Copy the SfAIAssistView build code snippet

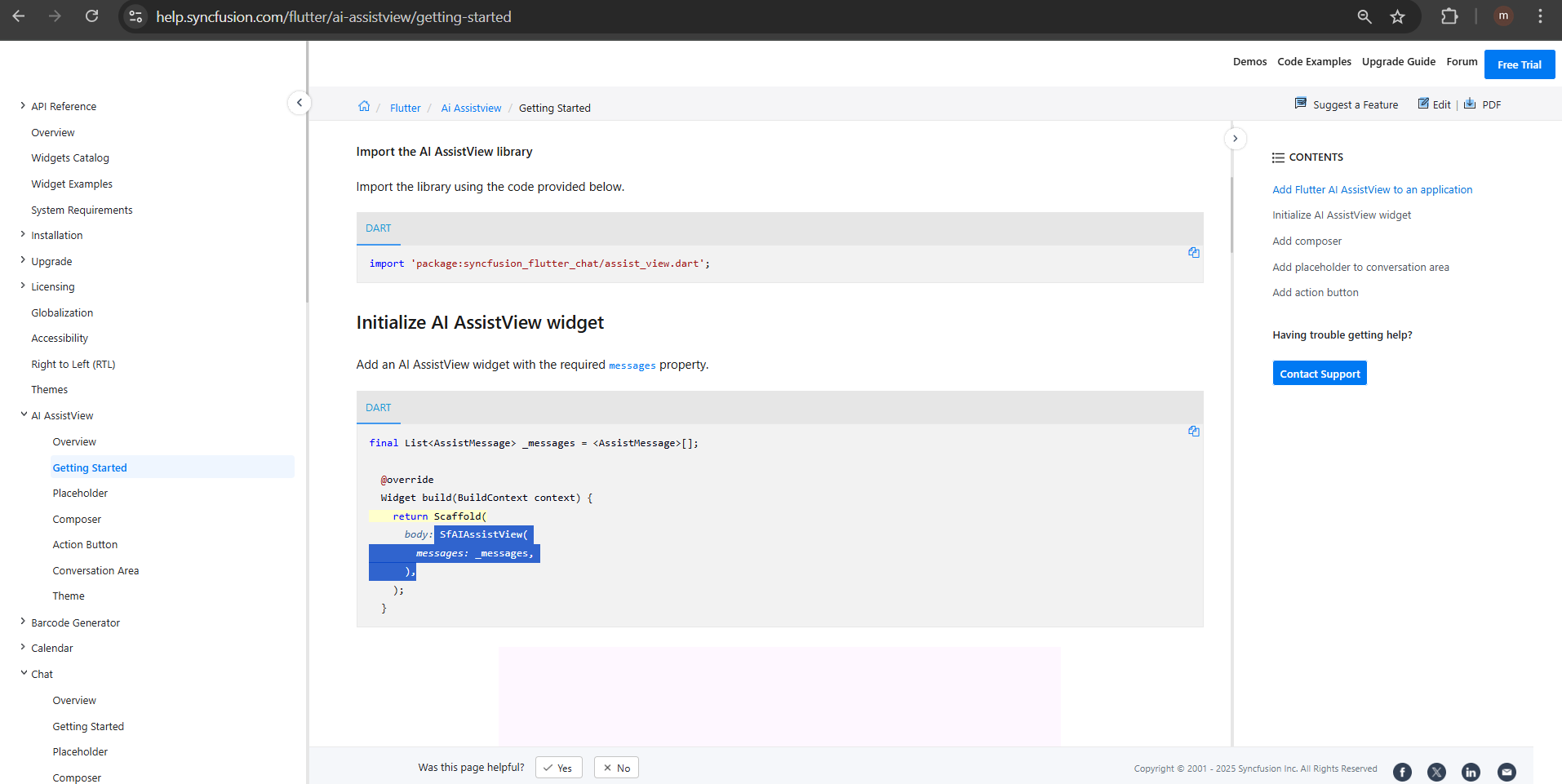coord(1193,432)
